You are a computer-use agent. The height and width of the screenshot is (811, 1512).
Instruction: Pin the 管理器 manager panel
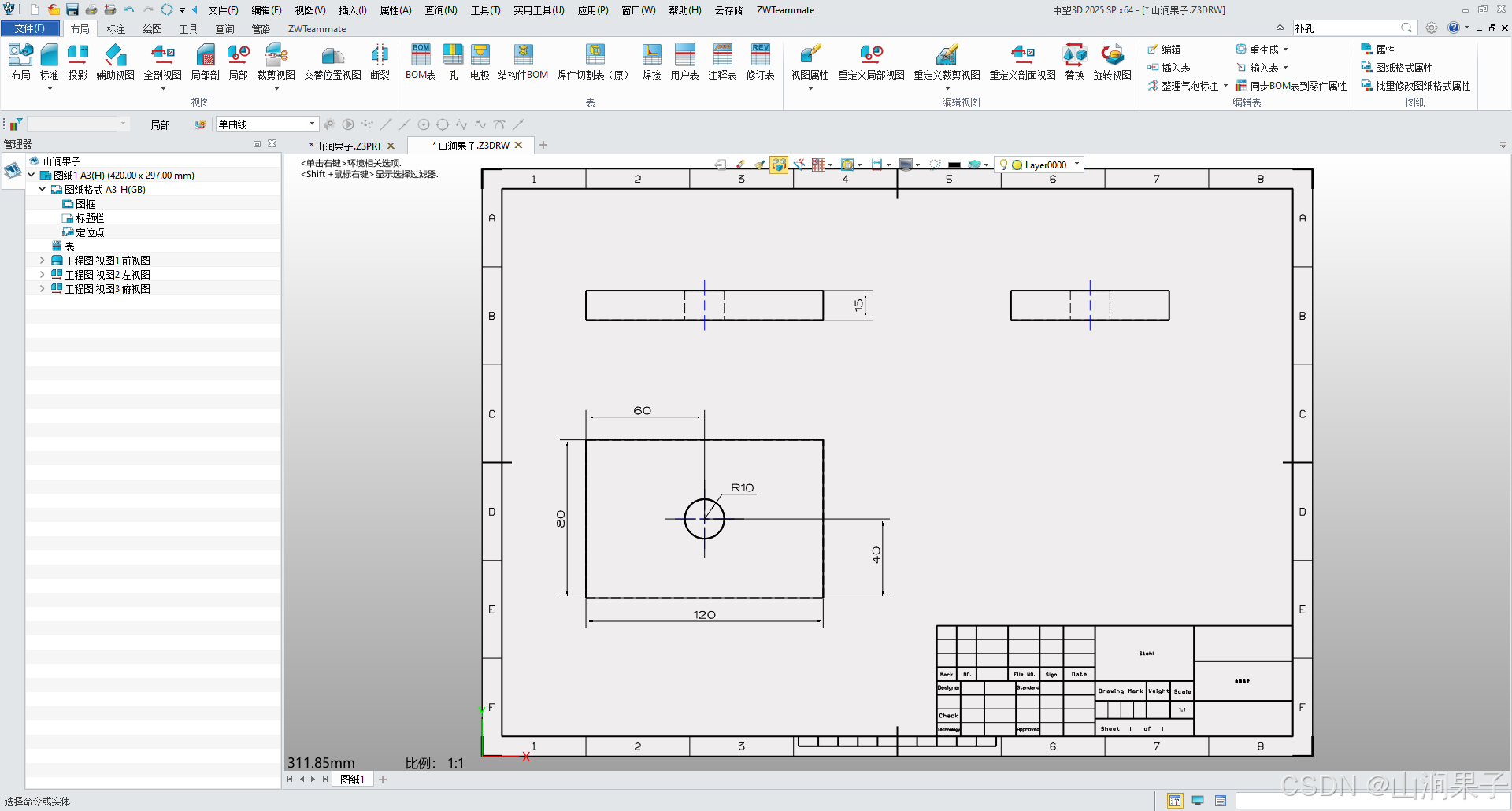coord(257,144)
